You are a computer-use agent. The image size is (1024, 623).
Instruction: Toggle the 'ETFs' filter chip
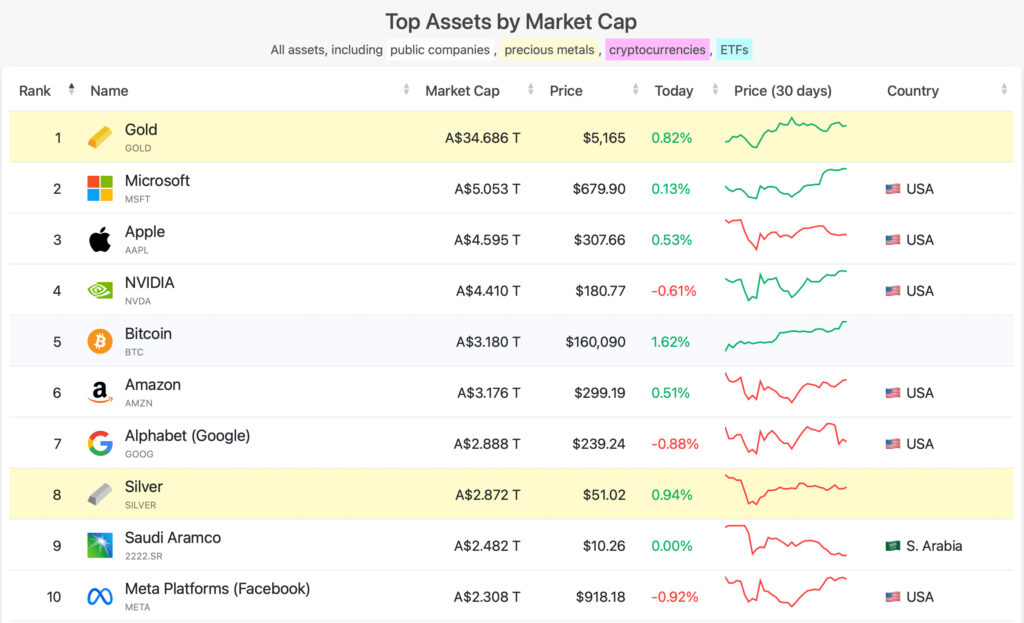click(734, 48)
